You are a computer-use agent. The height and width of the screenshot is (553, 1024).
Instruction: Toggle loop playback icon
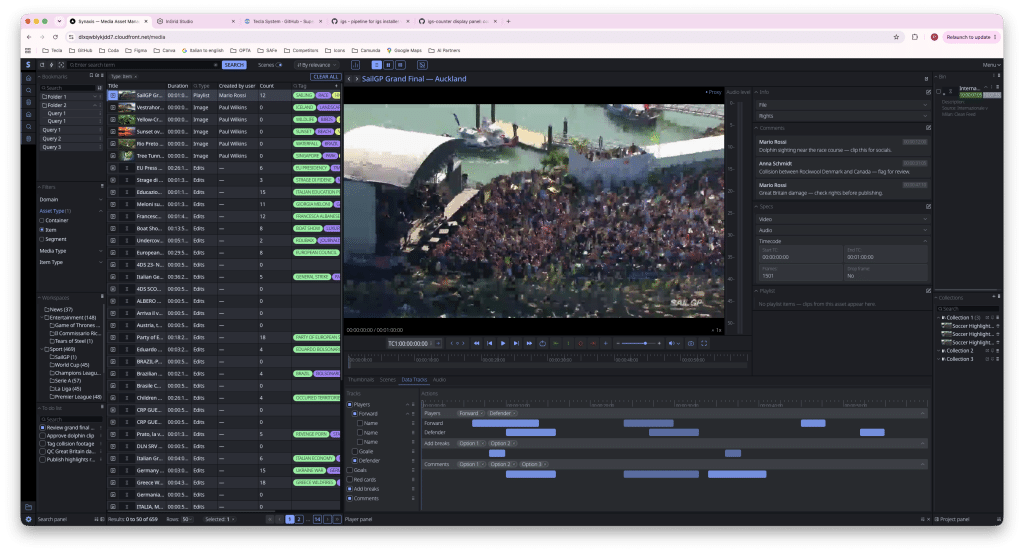pos(543,343)
